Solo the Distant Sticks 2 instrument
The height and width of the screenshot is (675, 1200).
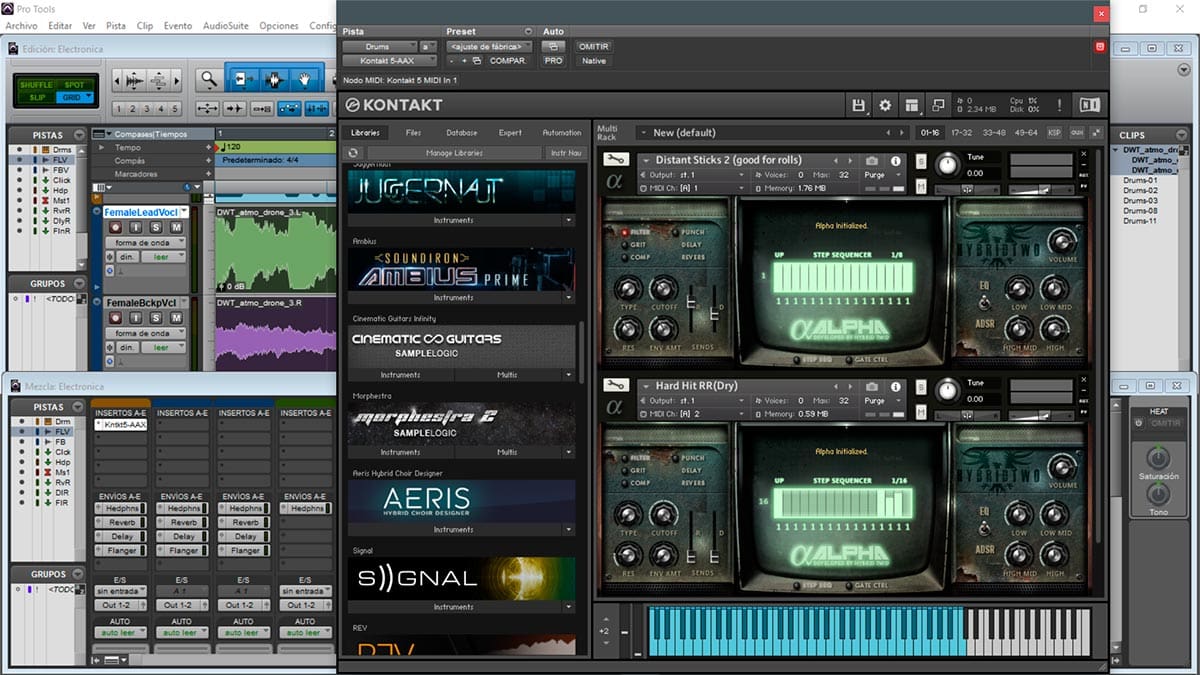tap(921, 162)
